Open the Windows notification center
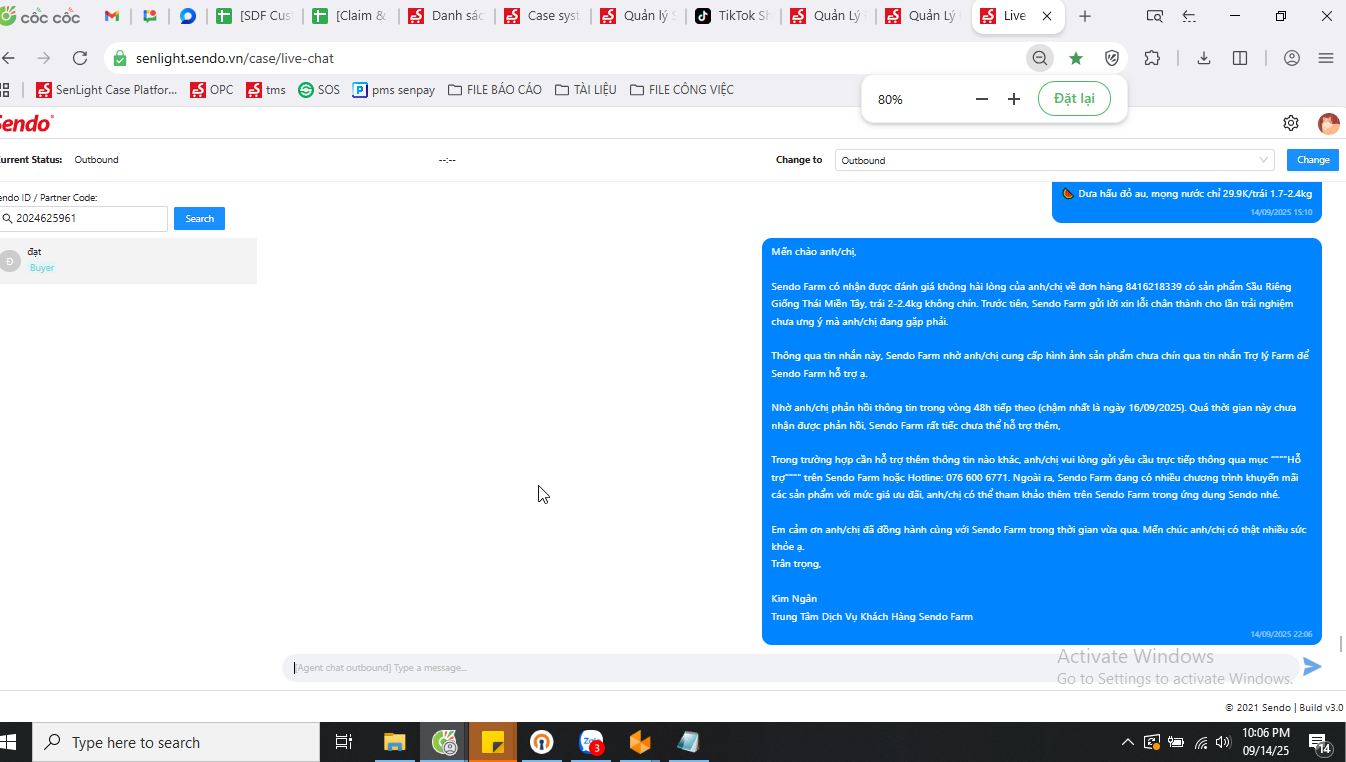 point(1320,742)
